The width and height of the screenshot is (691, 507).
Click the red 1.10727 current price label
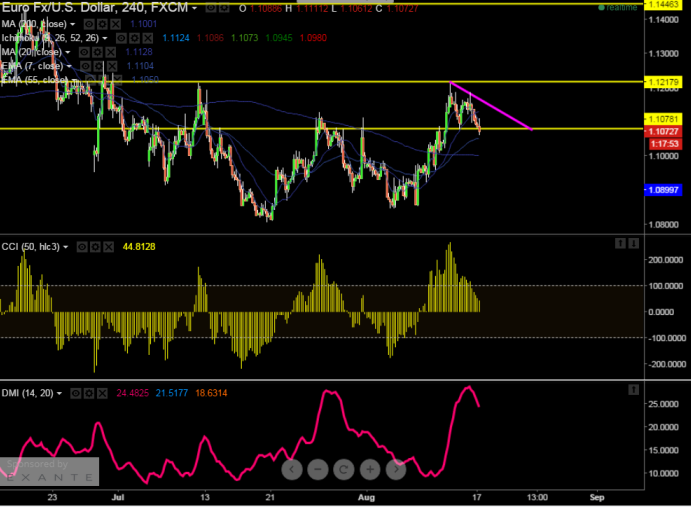(663, 131)
